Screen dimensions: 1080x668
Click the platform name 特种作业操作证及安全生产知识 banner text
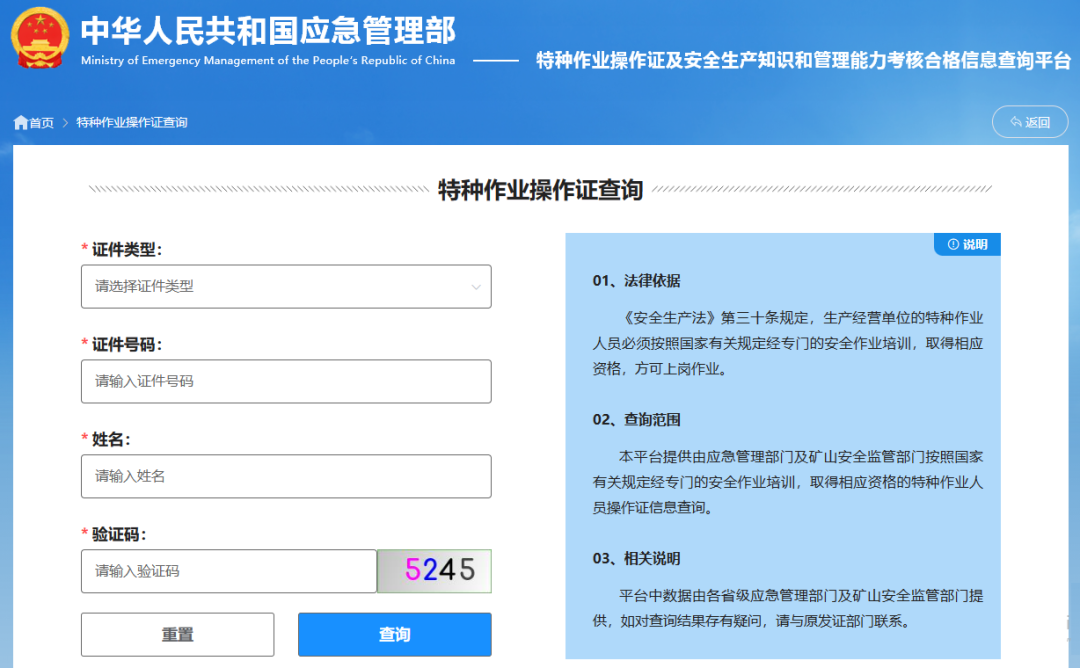[803, 61]
